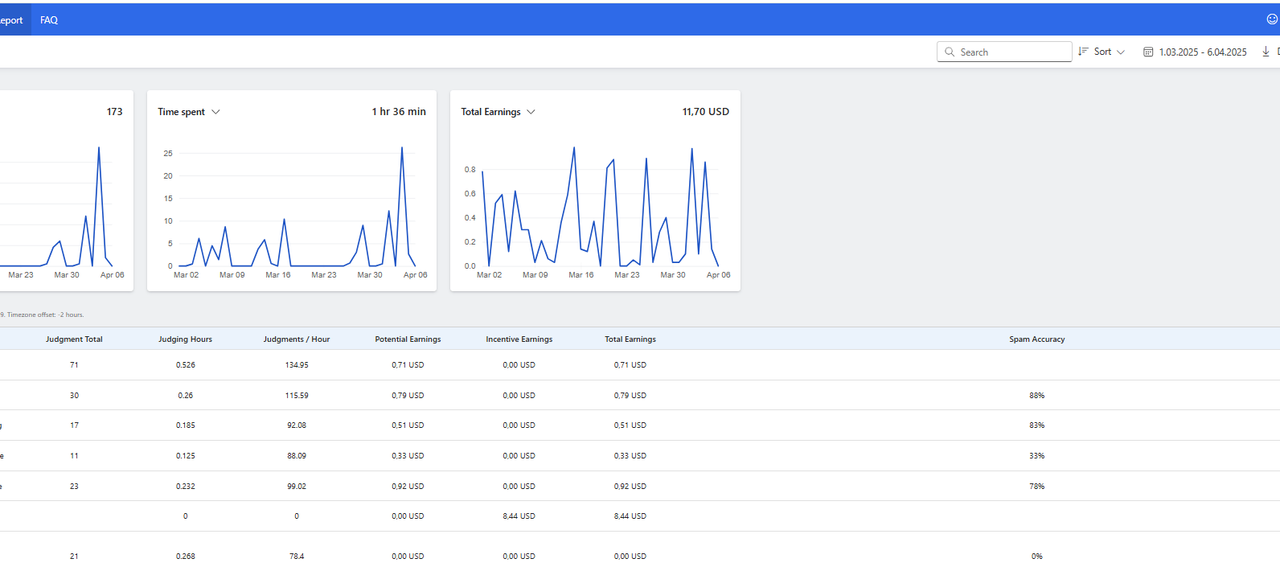Select Judgments / Hour cell 78.4

296,556
